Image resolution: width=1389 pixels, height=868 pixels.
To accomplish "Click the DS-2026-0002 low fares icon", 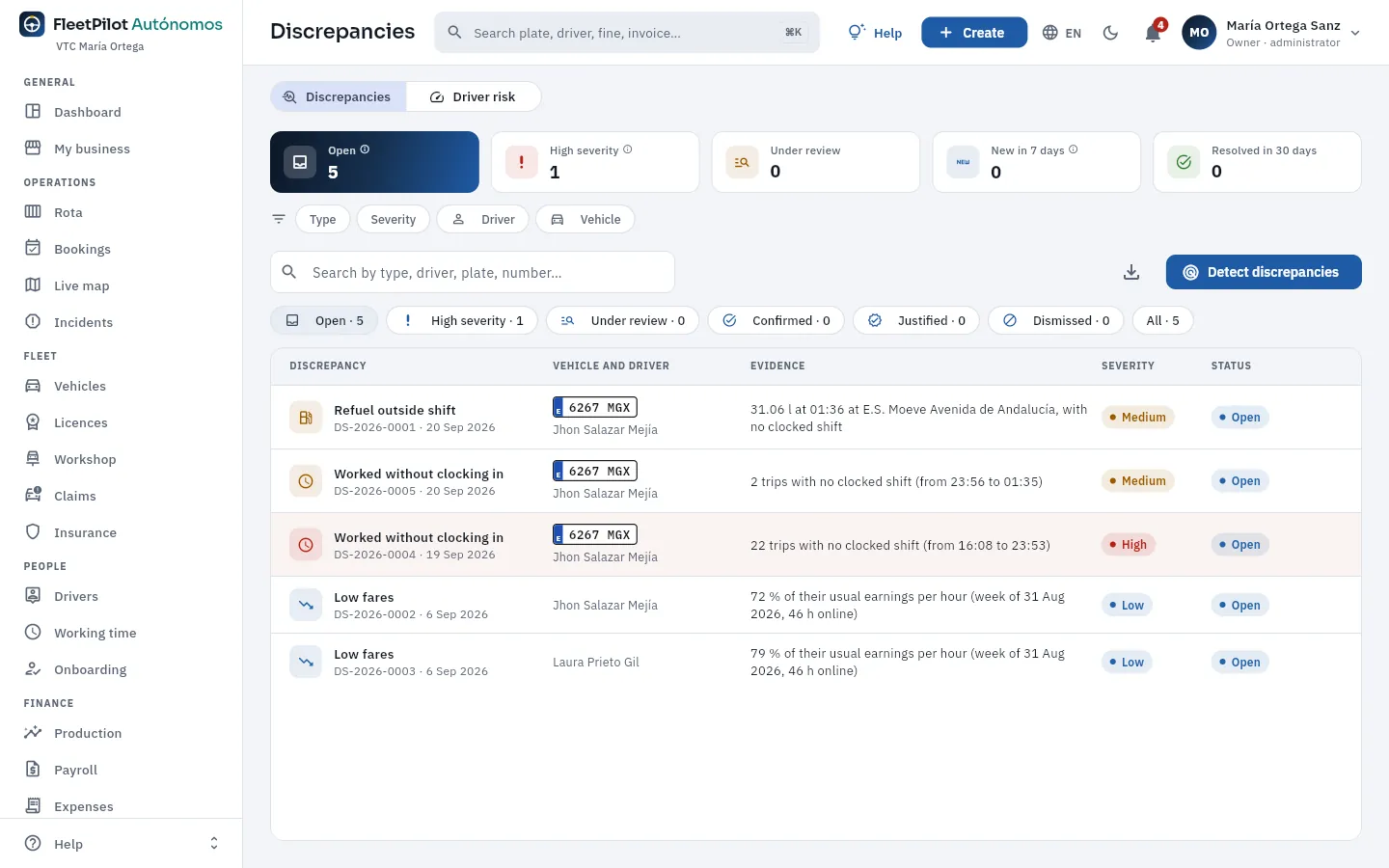I will 306,605.
